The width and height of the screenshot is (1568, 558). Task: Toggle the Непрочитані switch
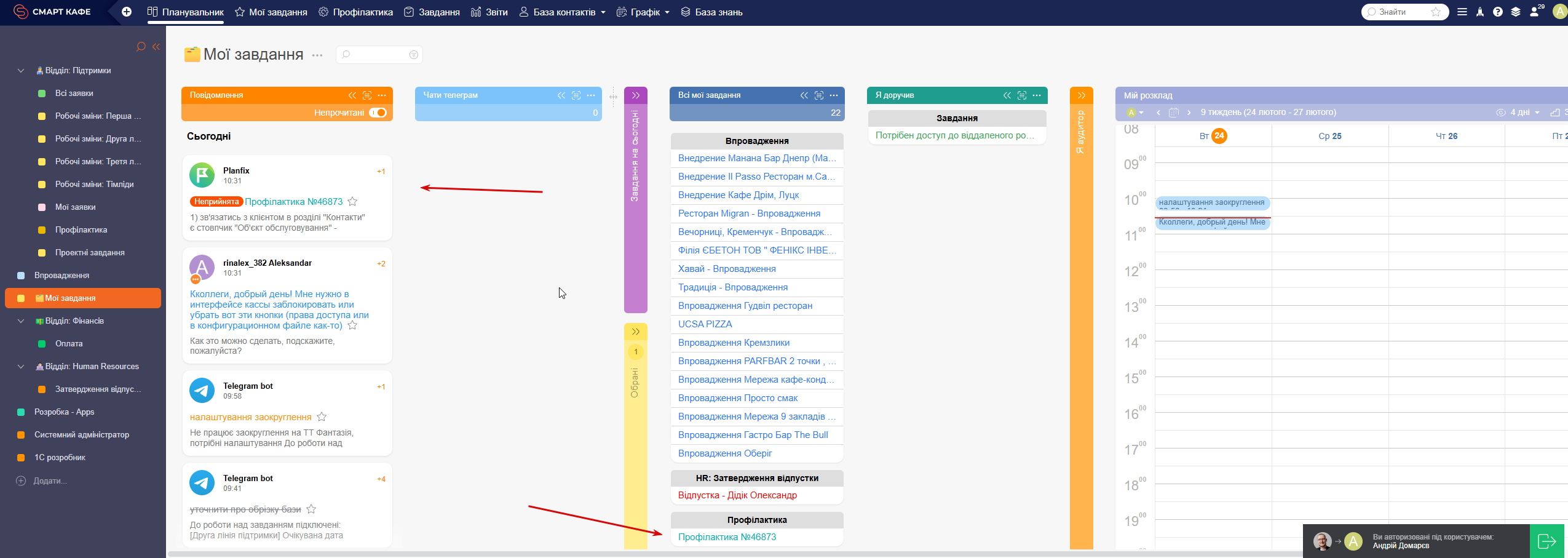click(378, 113)
